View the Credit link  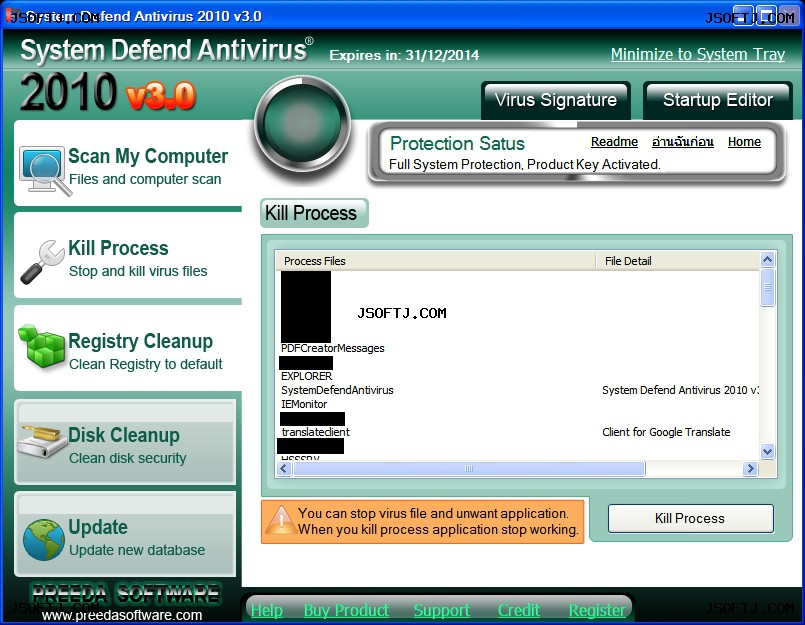click(519, 610)
